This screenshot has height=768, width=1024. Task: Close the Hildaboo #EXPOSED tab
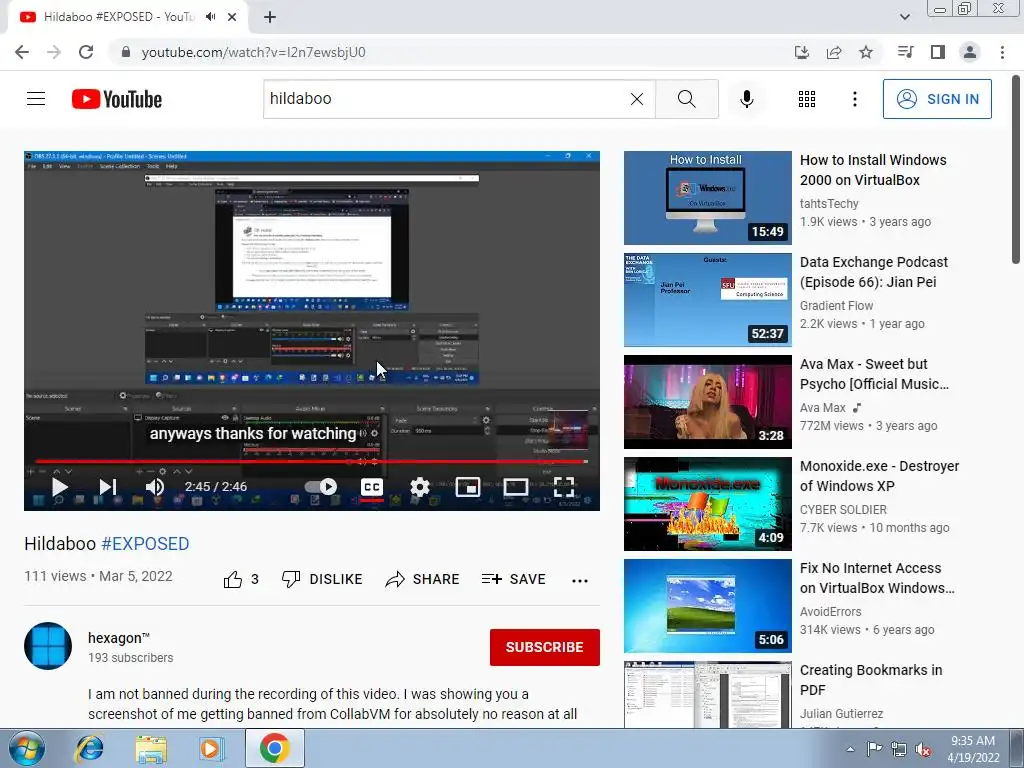(232, 17)
